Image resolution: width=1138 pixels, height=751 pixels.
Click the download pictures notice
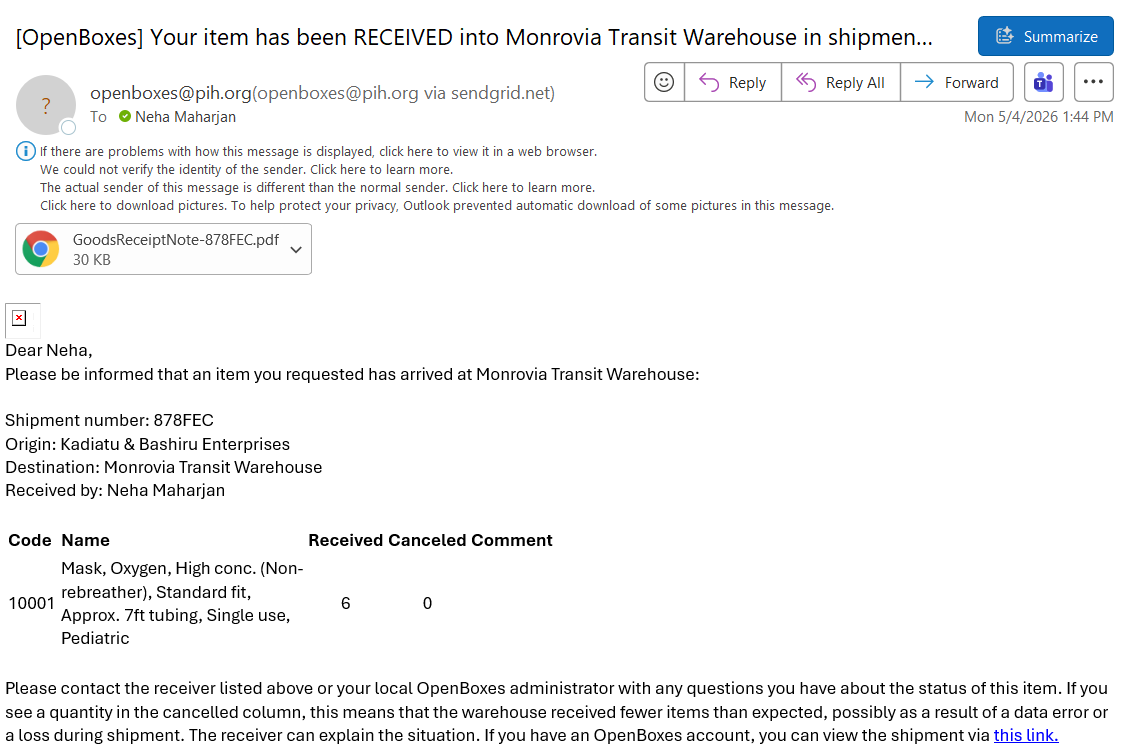coord(437,206)
